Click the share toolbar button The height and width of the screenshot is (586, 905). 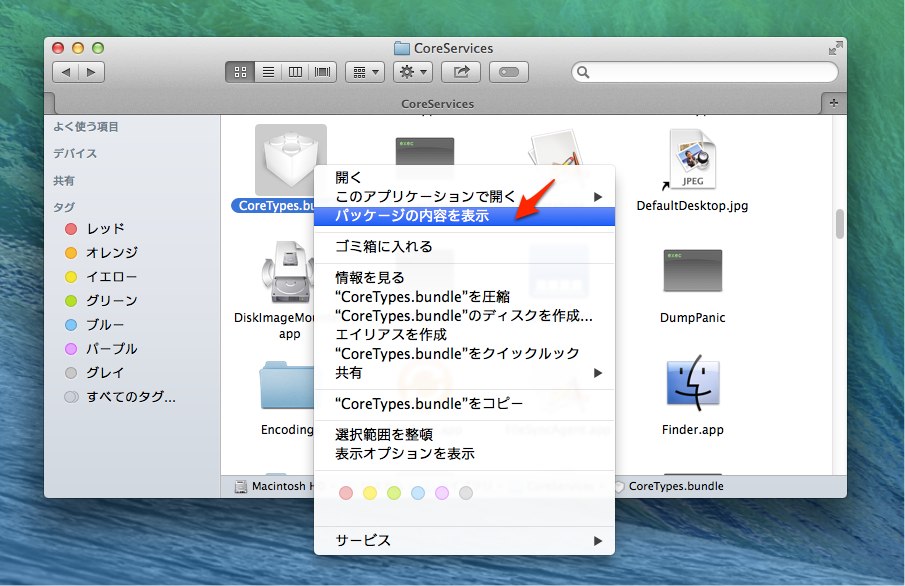(461, 72)
